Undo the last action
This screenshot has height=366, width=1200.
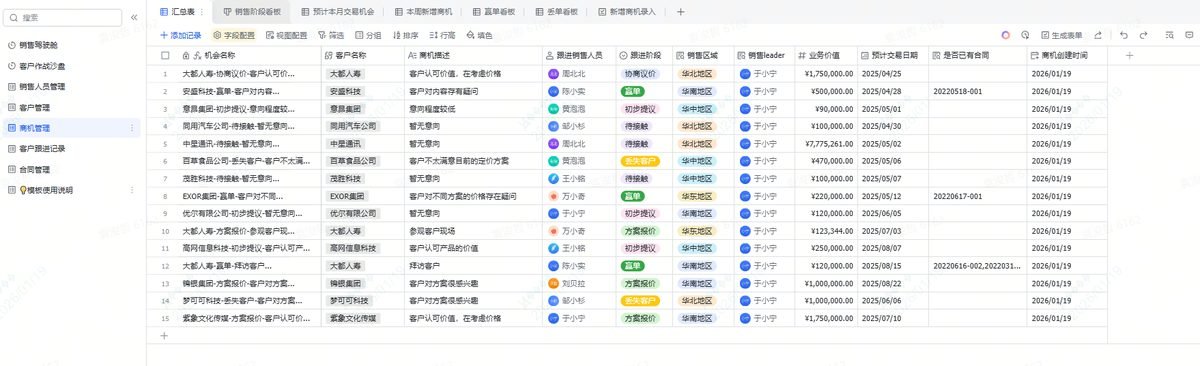click(x=1124, y=35)
